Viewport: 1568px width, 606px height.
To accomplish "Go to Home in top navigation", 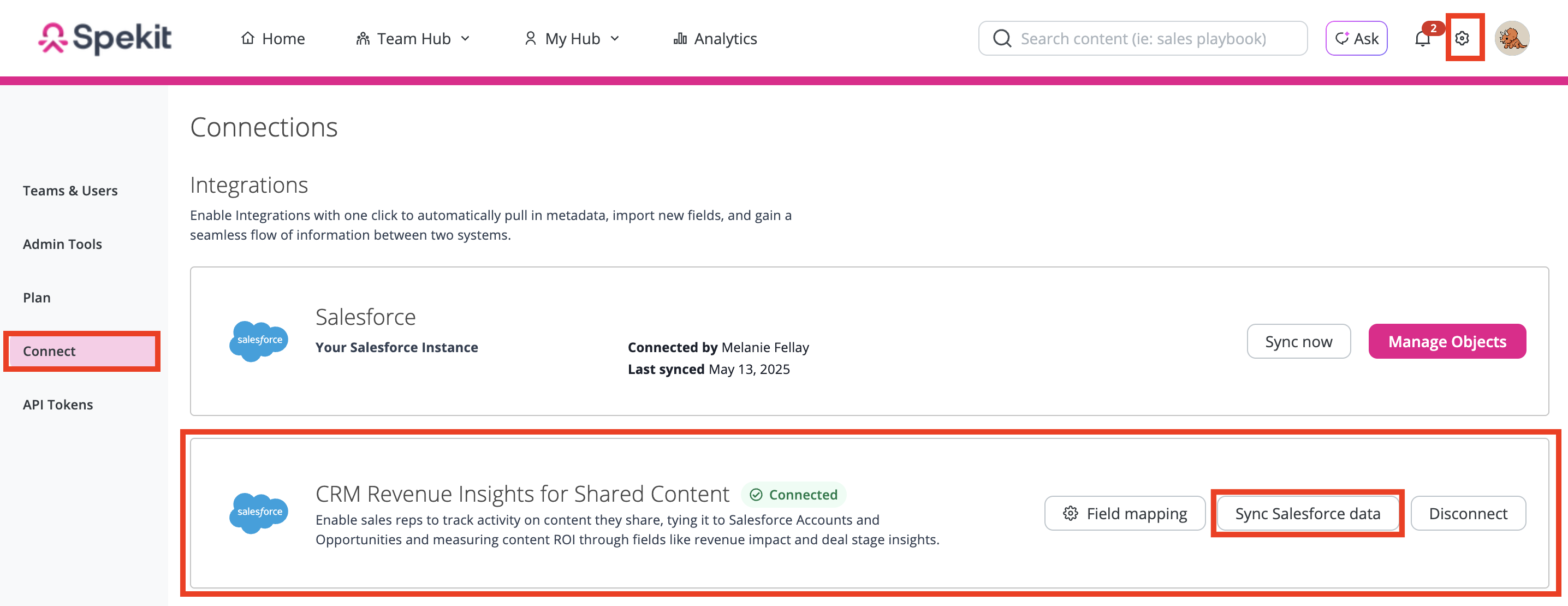I will coord(272,38).
